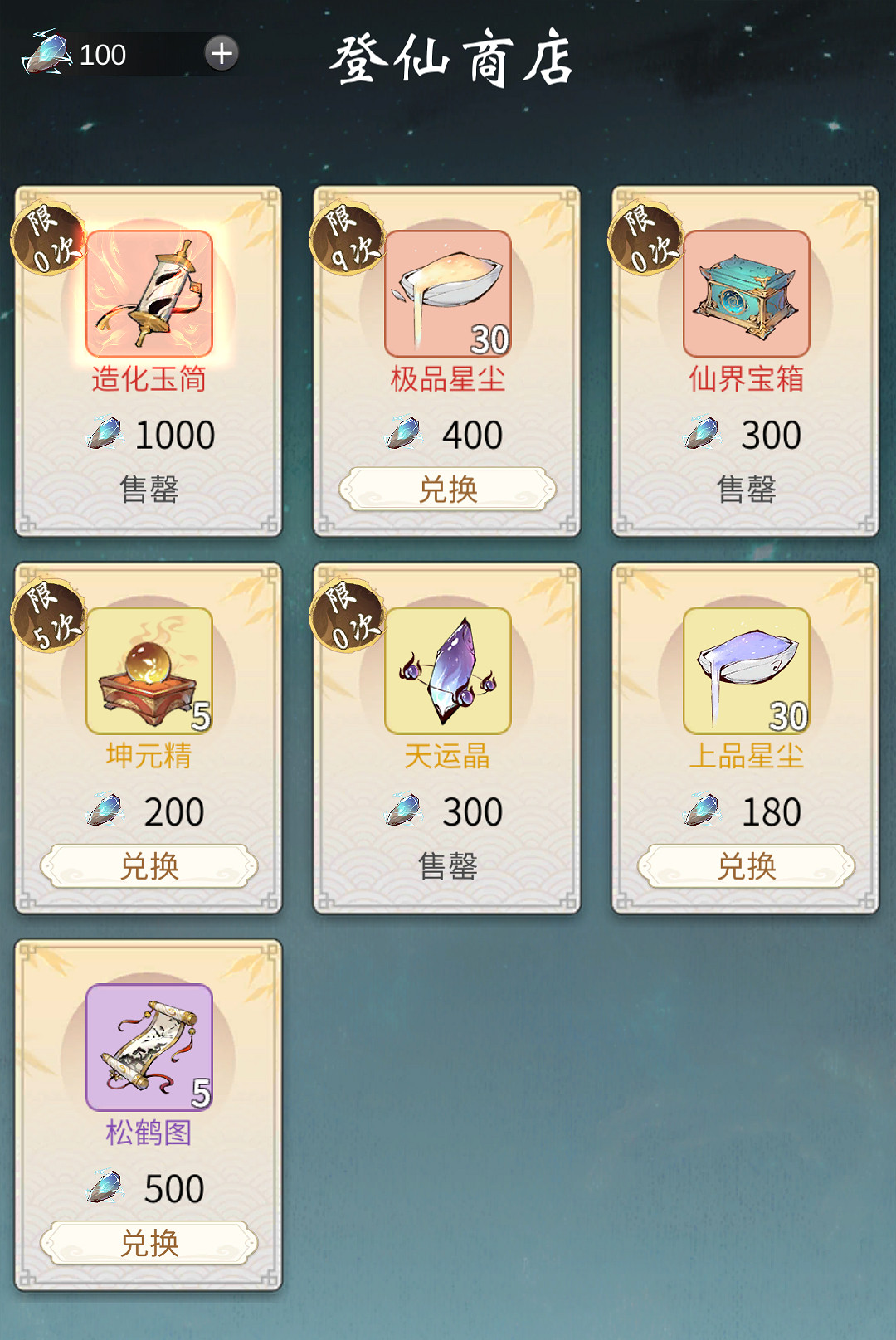Screen dimensions: 896x1340
Task: View the 坤元精 orb item icon
Action: [149, 670]
